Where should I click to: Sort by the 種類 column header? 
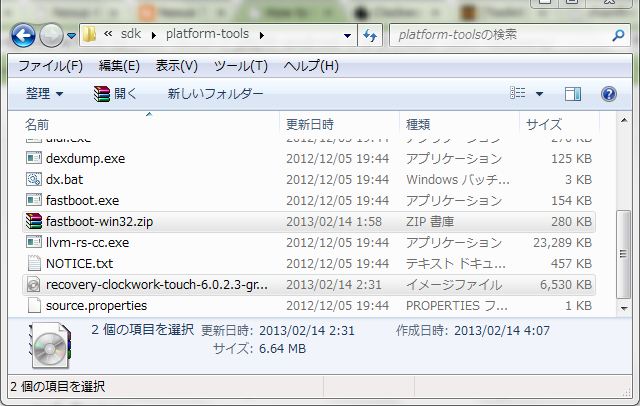pyautogui.click(x=459, y=124)
